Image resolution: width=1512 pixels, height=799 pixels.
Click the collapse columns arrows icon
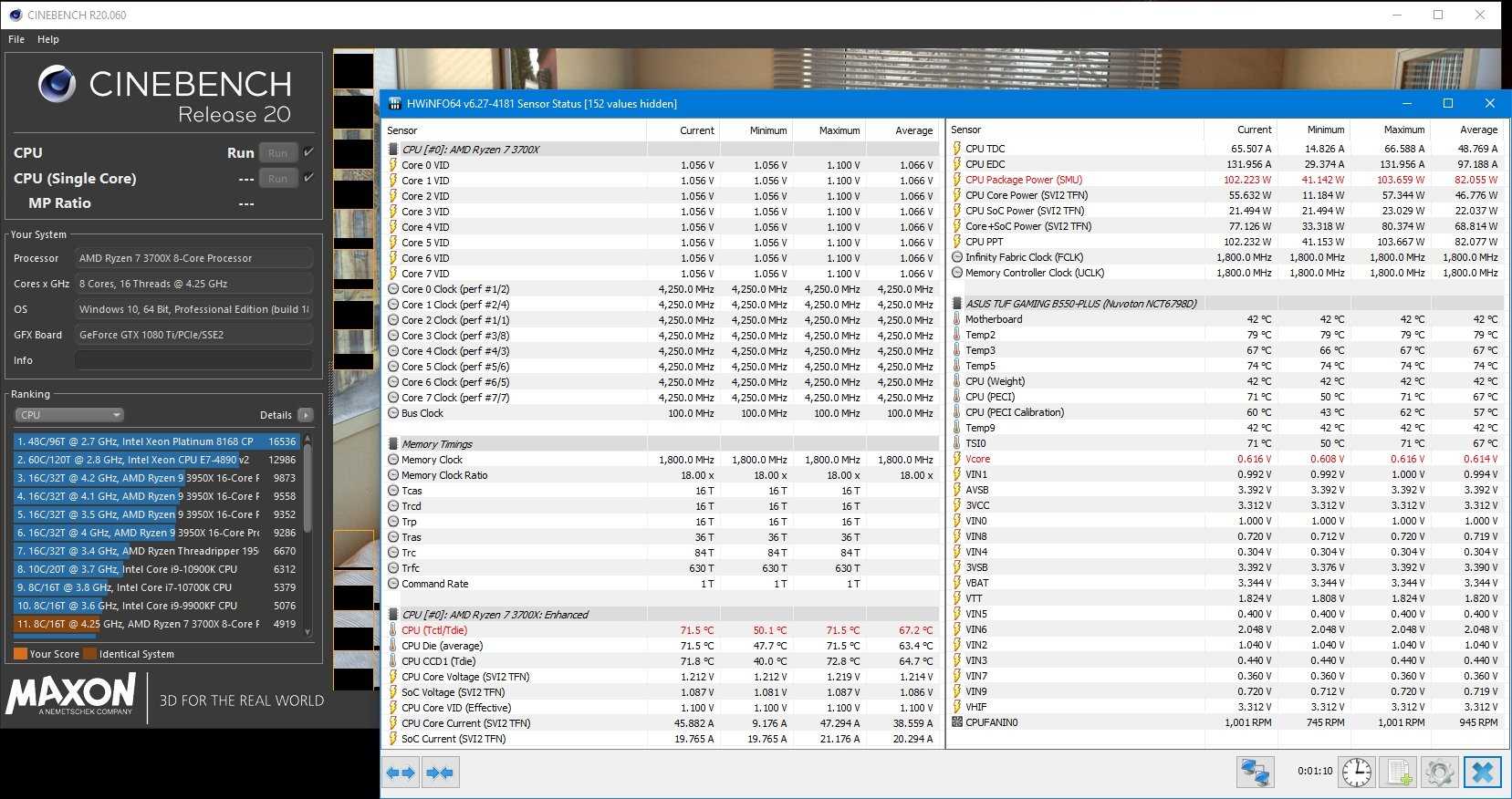click(x=440, y=773)
